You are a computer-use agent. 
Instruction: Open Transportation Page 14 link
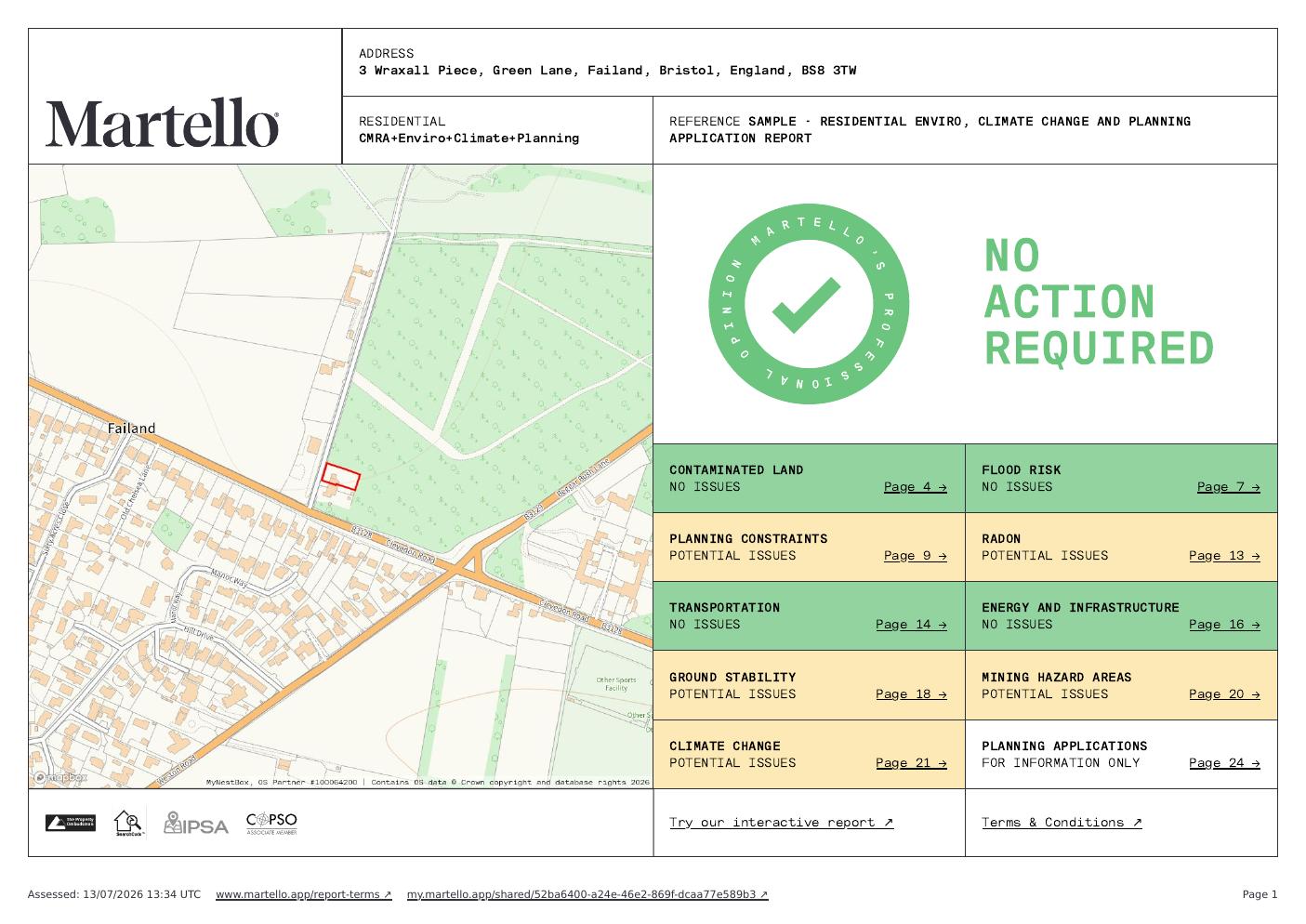pyautogui.click(x=911, y=625)
